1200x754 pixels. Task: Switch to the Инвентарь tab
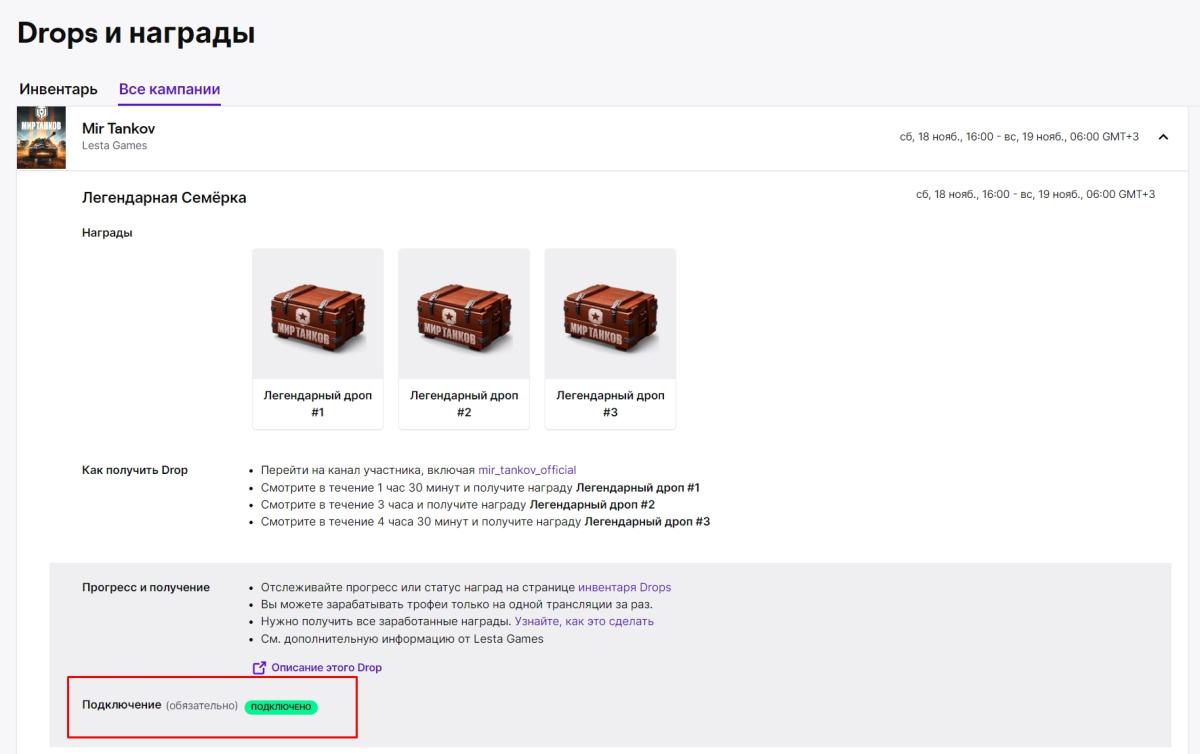pos(59,89)
